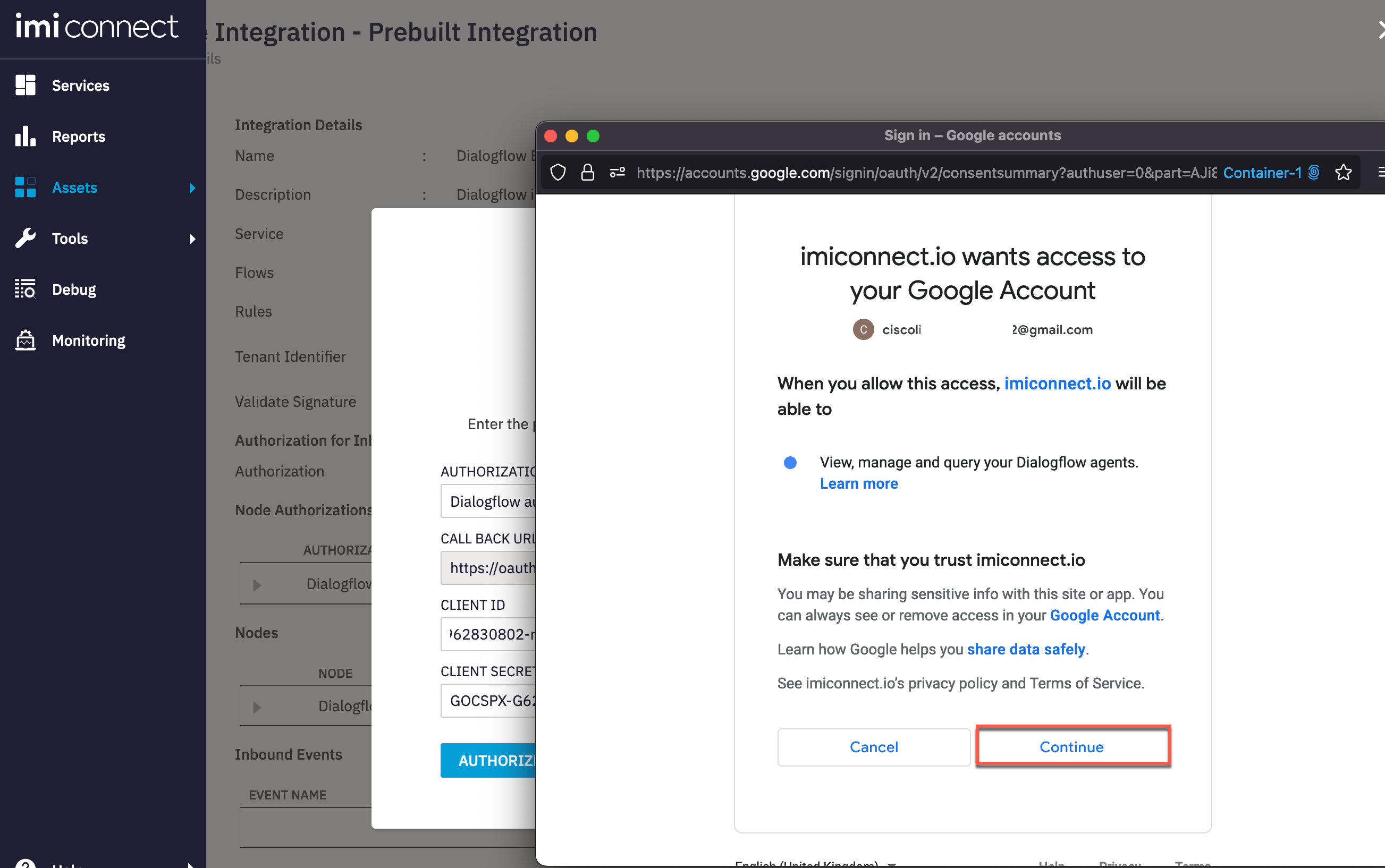The height and width of the screenshot is (868, 1385).
Task: Click Cancel in the Google consent dialog
Action: point(873,746)
